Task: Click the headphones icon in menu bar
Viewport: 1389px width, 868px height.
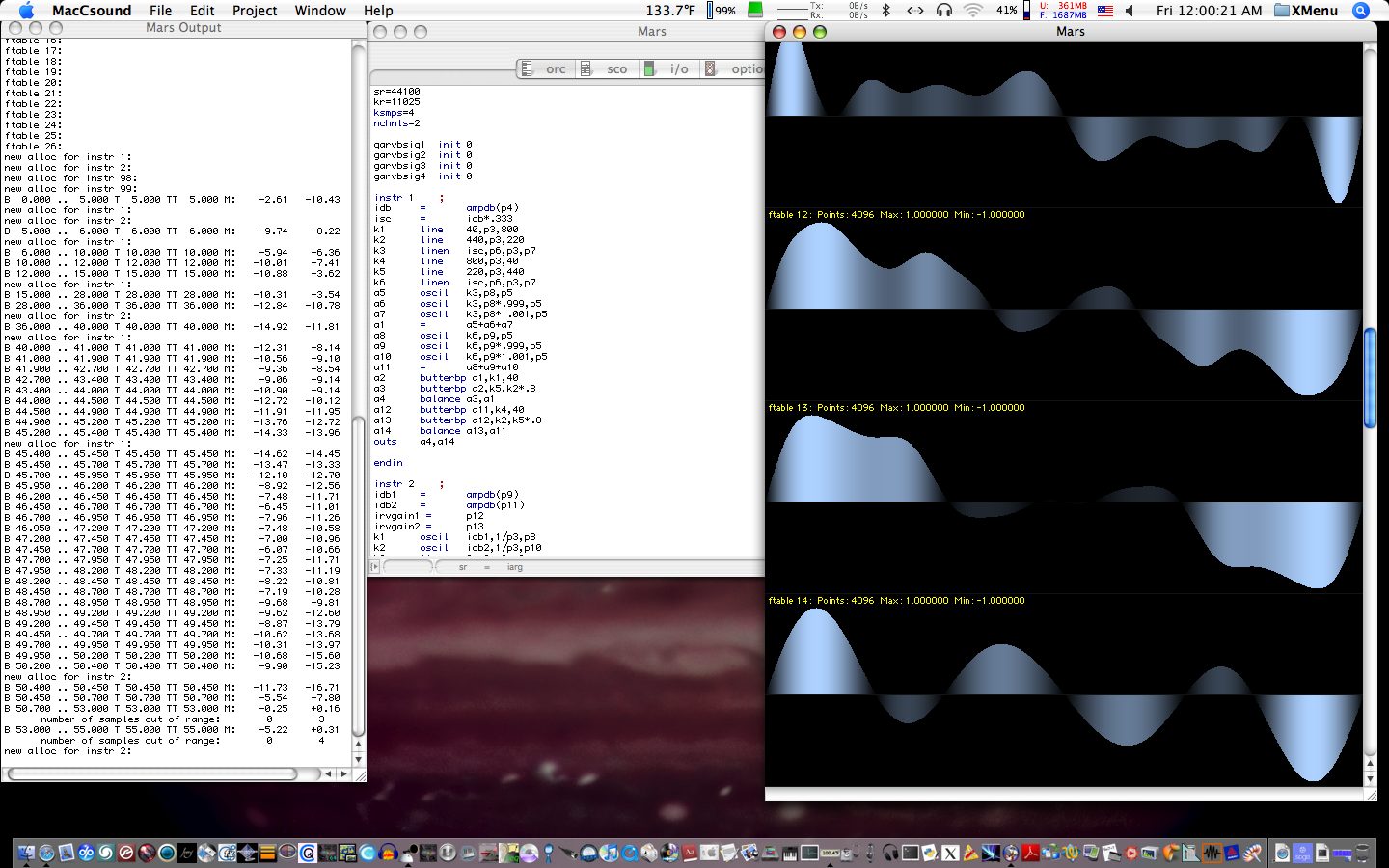Action: (x=943, y=10)
